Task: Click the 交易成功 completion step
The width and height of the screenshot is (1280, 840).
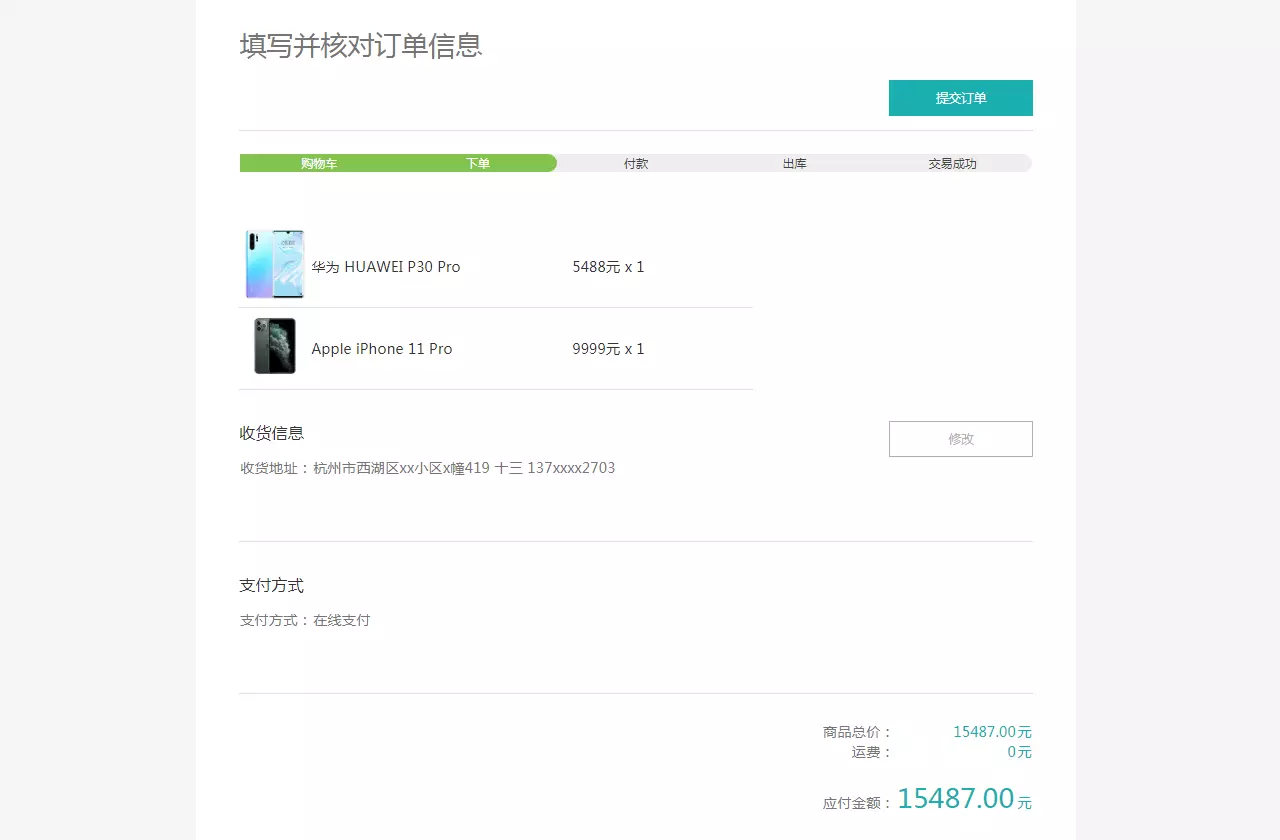Action: pos(952,162)
